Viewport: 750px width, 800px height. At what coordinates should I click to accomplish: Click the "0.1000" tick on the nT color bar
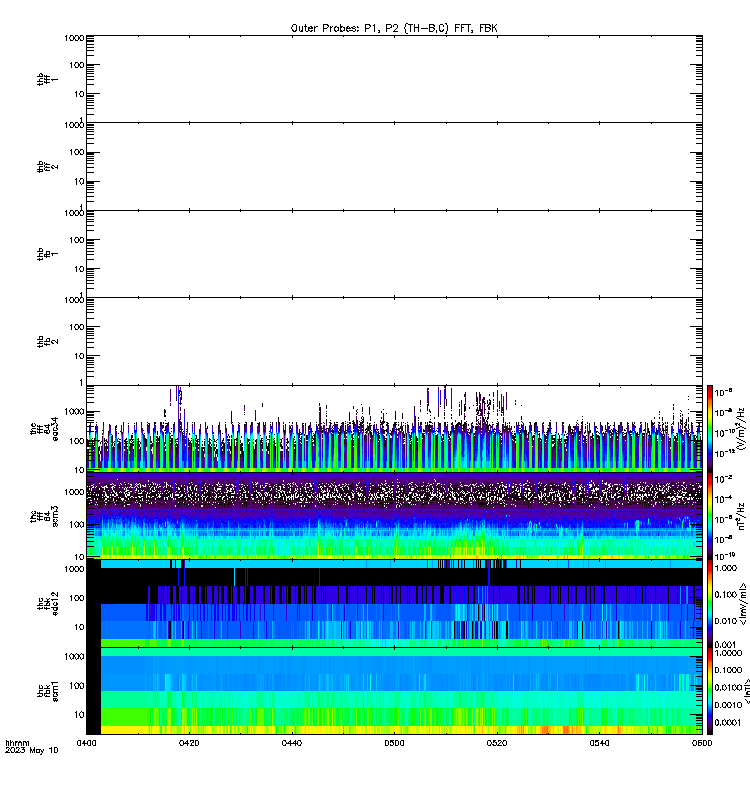(728, 670)
